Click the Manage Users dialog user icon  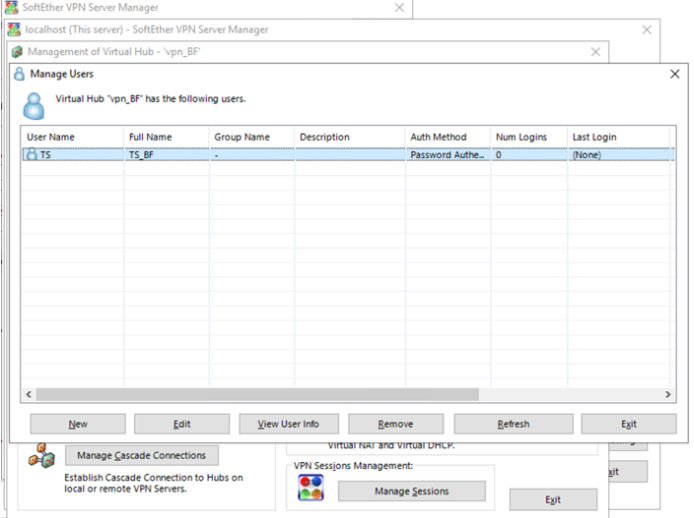point(35,104)
